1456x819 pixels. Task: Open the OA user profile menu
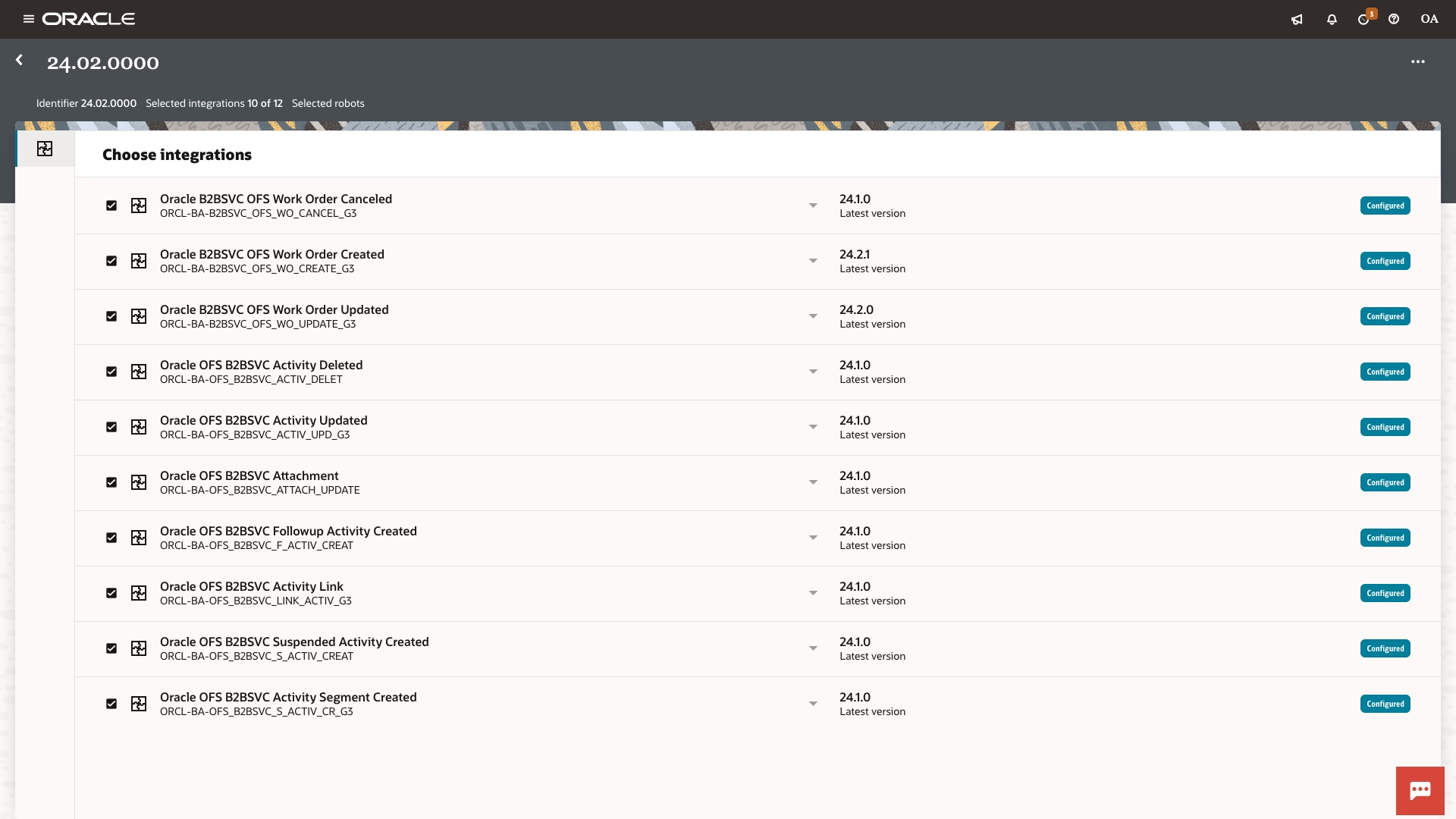[1429, 19]
